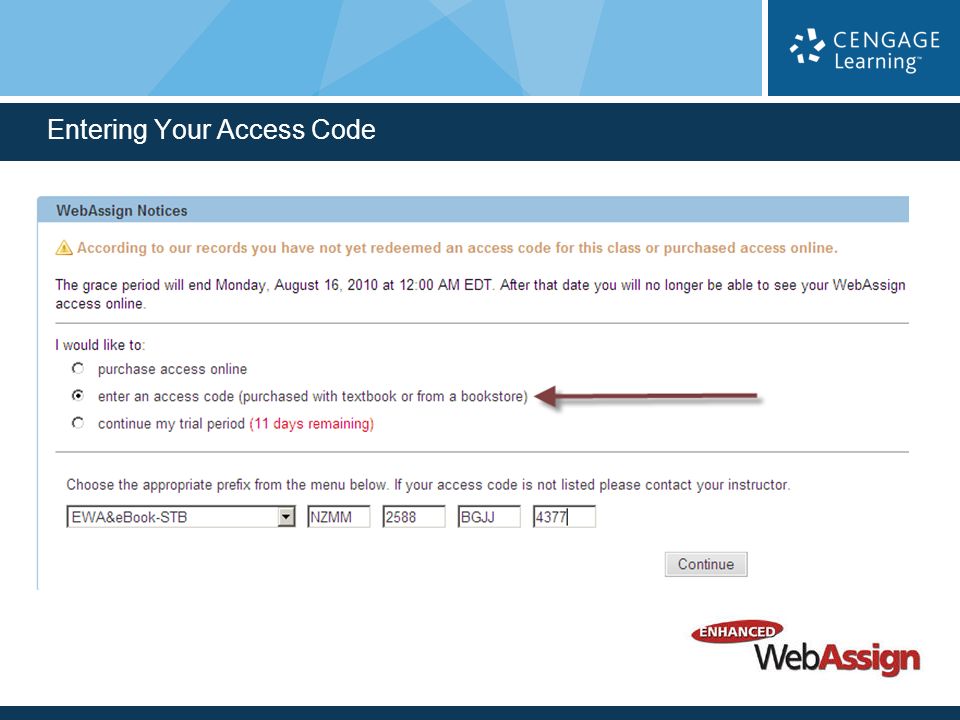The width and height of the screenshot is (960, 720).
Task: Click the BGJJ access code field
Action: (x=489, y=517)
